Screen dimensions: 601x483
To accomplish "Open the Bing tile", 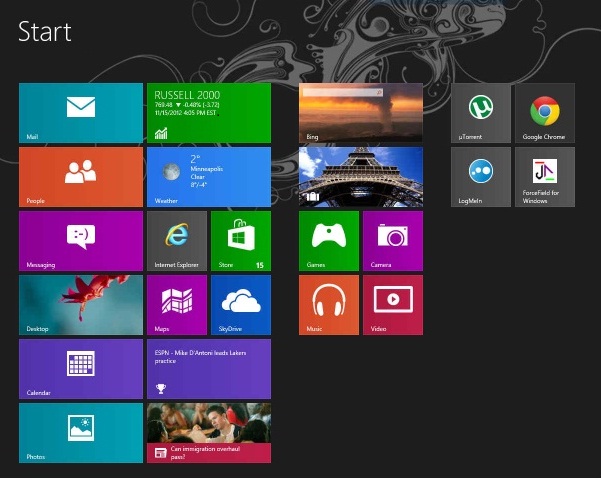I will (361, 113).
